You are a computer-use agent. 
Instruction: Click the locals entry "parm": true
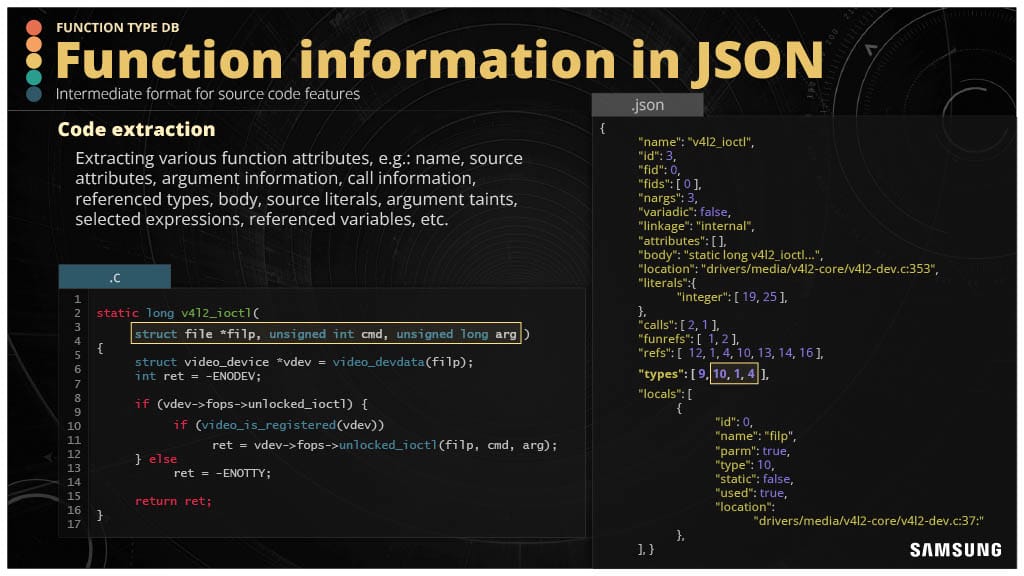(x=752, y=451)
